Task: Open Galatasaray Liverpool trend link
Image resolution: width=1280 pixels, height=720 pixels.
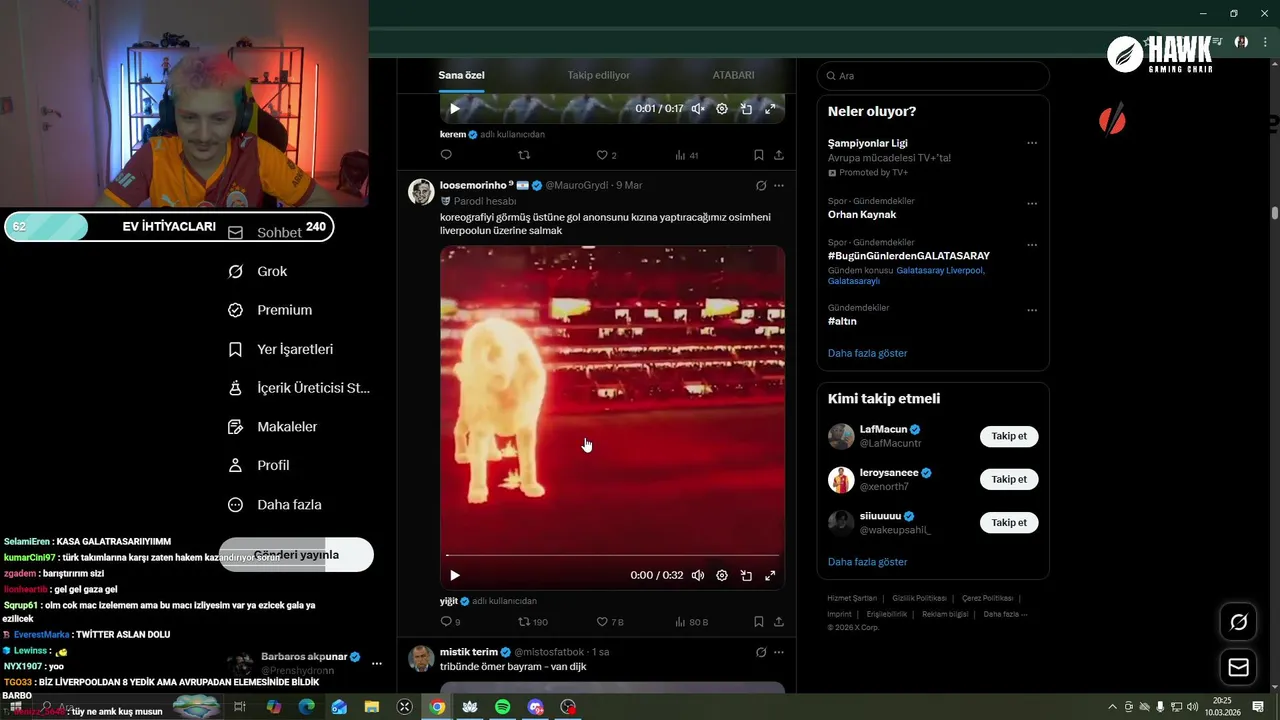Action: pyautogui.click(x=940, y=270)
